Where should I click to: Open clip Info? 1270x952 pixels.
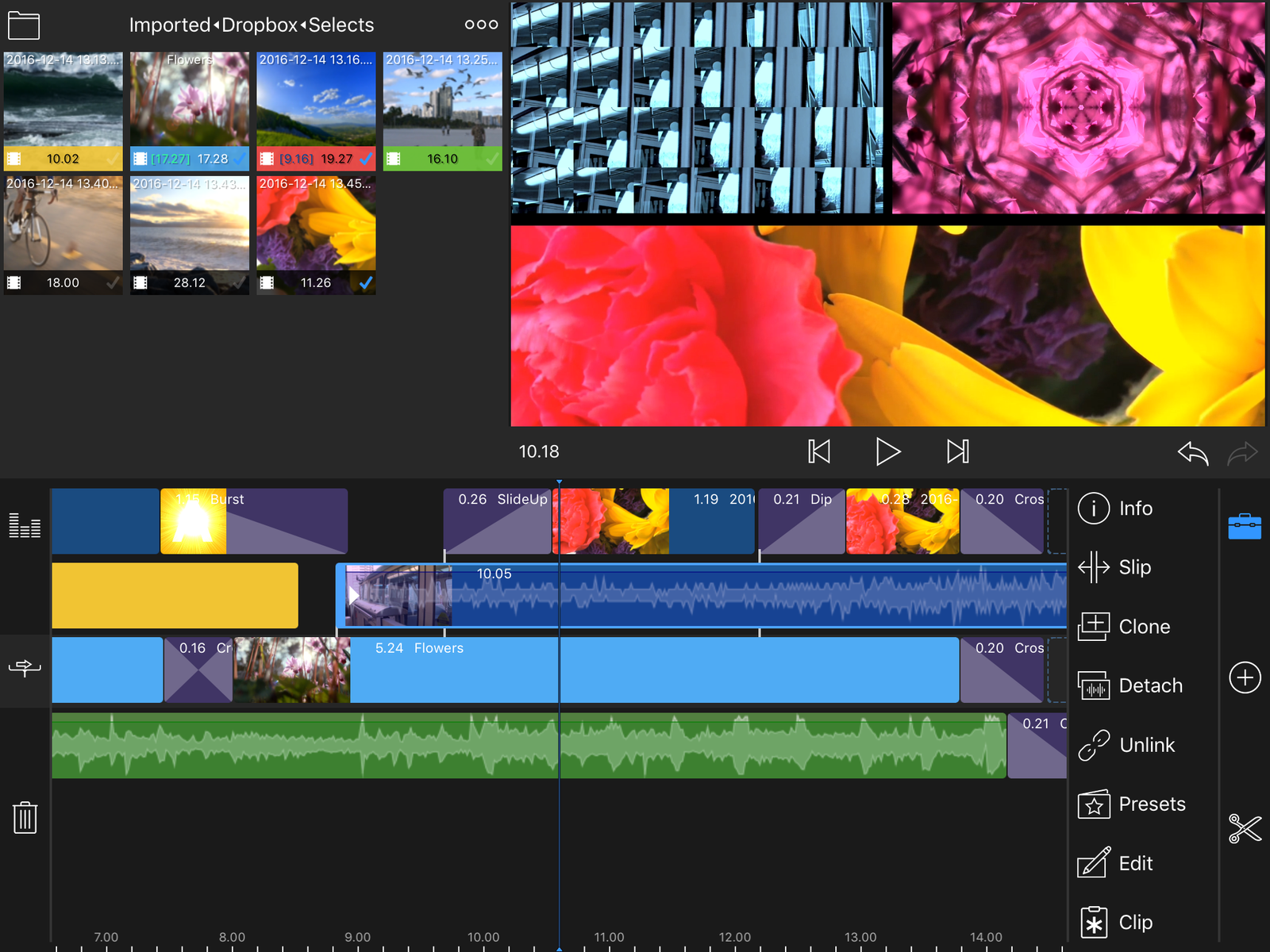click(x=1115, y=508)
